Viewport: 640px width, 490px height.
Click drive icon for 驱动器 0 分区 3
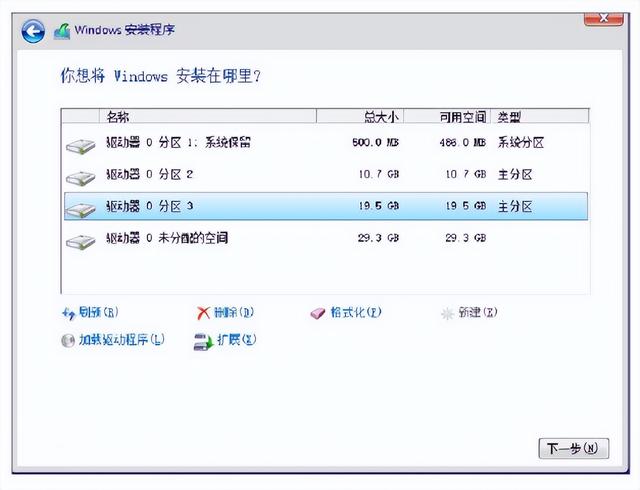click(80, 210)
